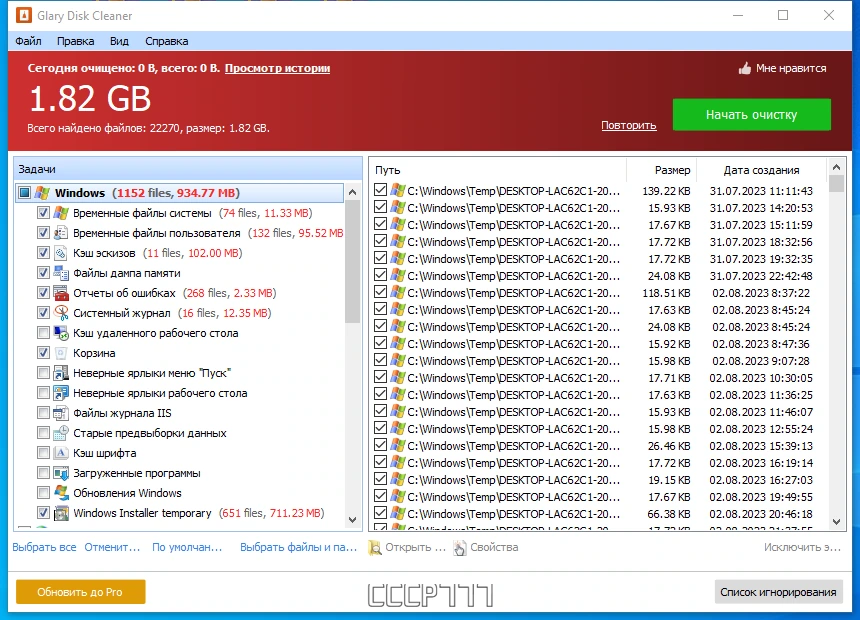Uncheck Кэш эскизов checkbox
This screenshot has width=860, height=620.
43,253
